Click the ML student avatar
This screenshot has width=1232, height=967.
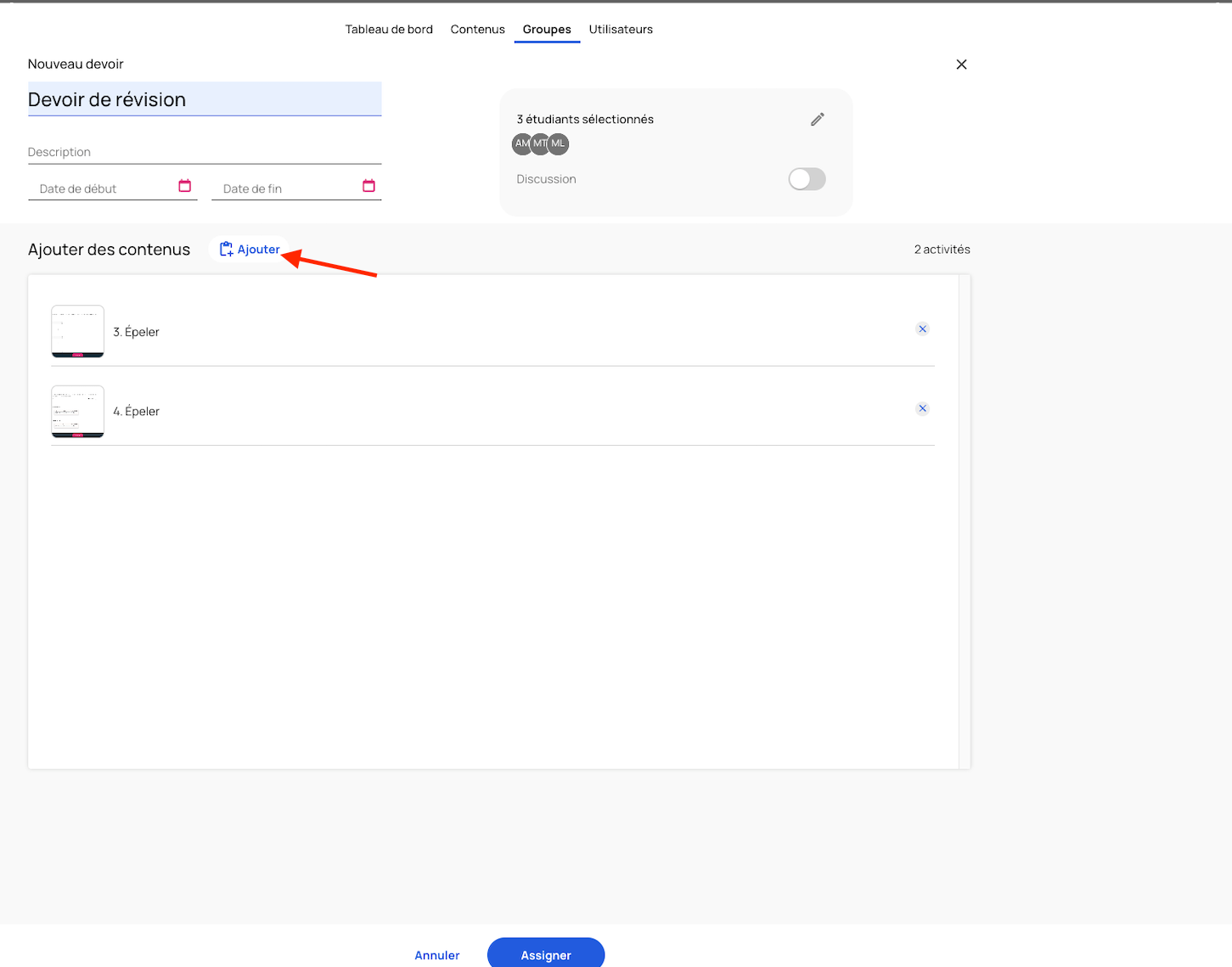[559, 143]
